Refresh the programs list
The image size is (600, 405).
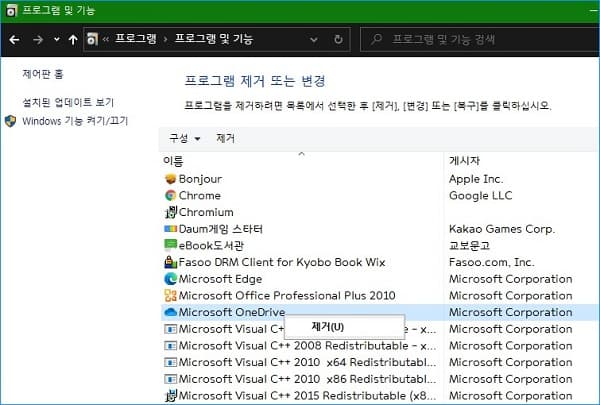click(x=338, y=39)
